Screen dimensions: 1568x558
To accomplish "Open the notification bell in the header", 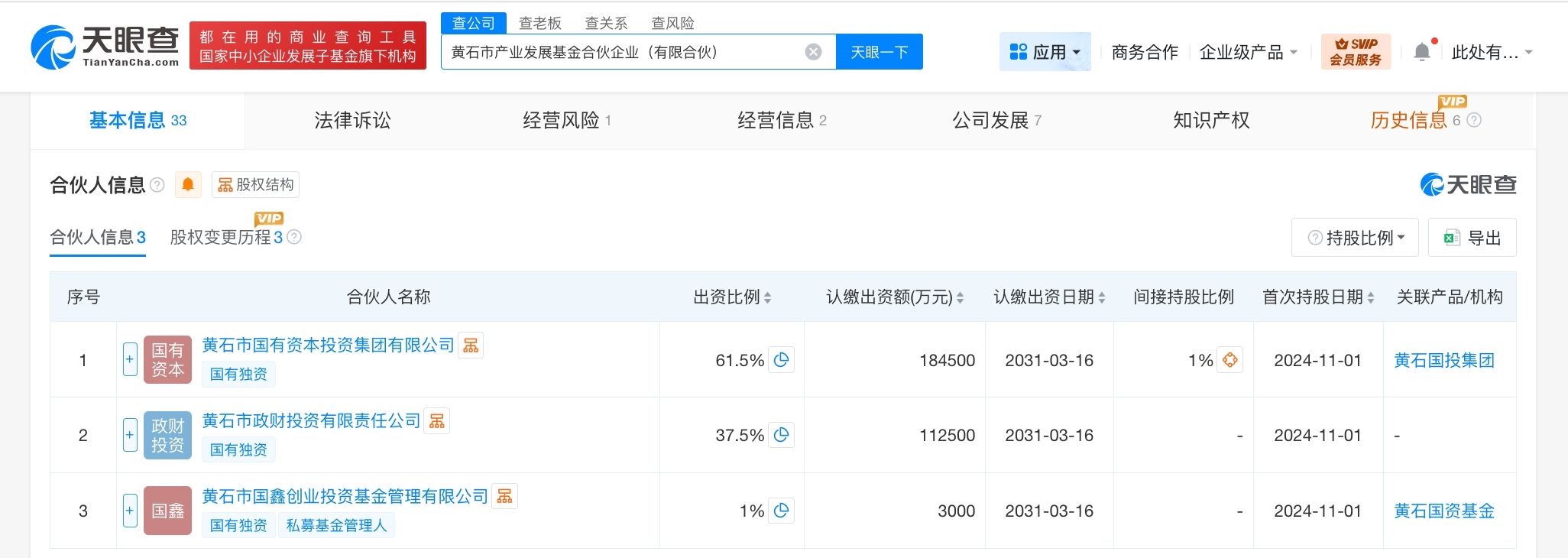I will 1421,52.
